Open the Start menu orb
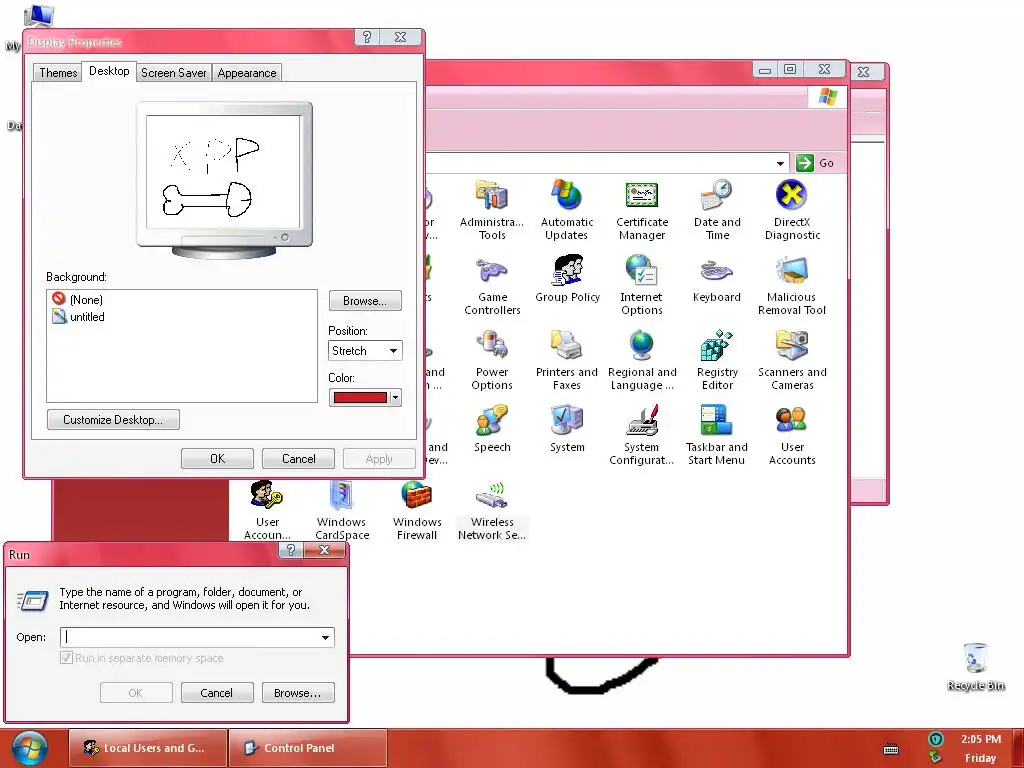1024x768 pixels. 29,748
